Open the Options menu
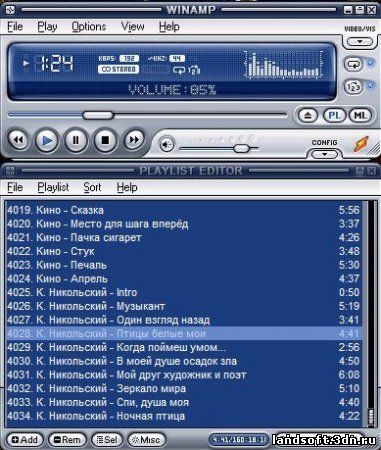Screen dimensions: 381x450 tap(89, 27)
